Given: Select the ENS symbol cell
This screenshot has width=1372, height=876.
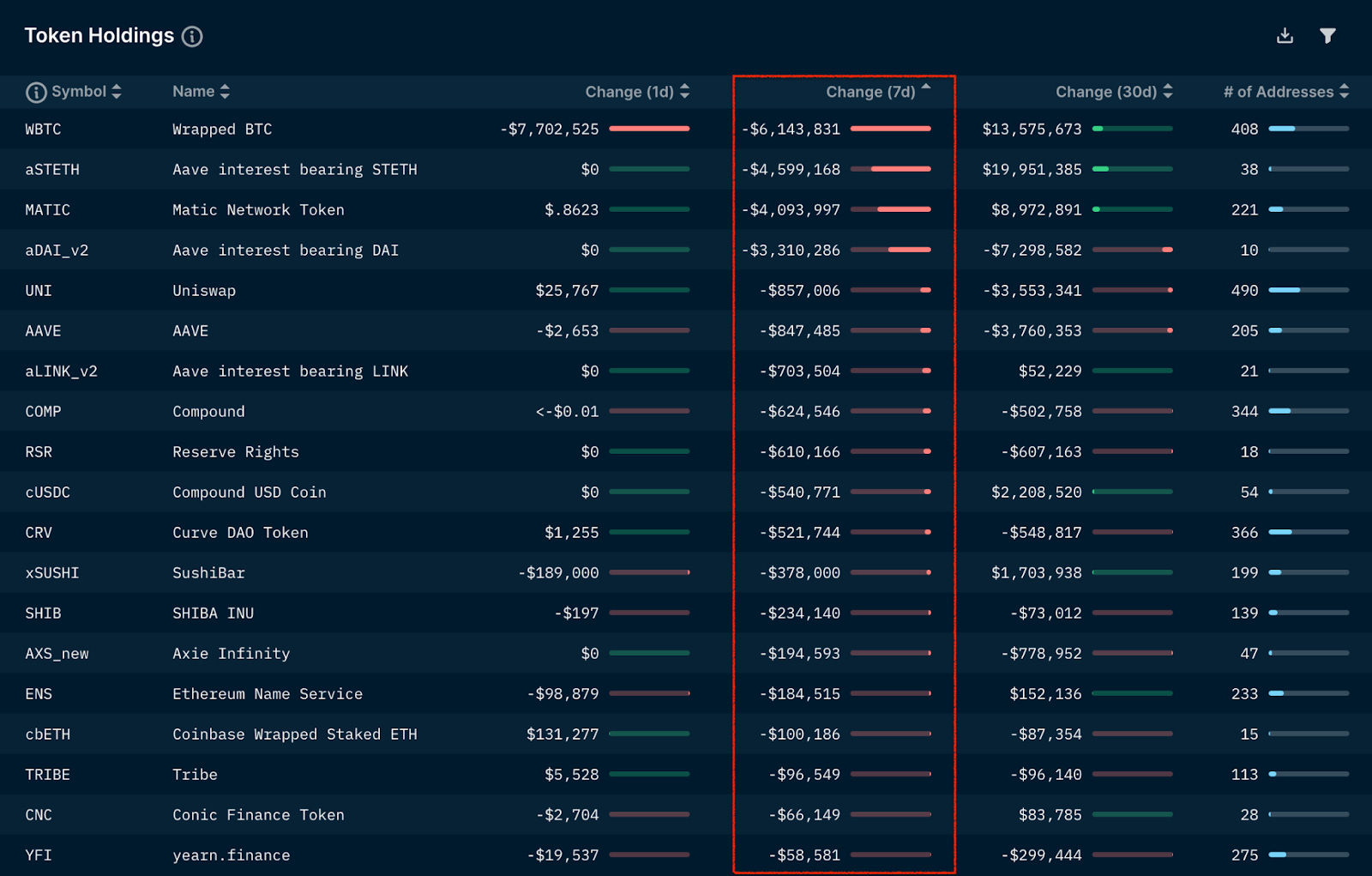Looking at the screenshot, I should pos(39,693).
